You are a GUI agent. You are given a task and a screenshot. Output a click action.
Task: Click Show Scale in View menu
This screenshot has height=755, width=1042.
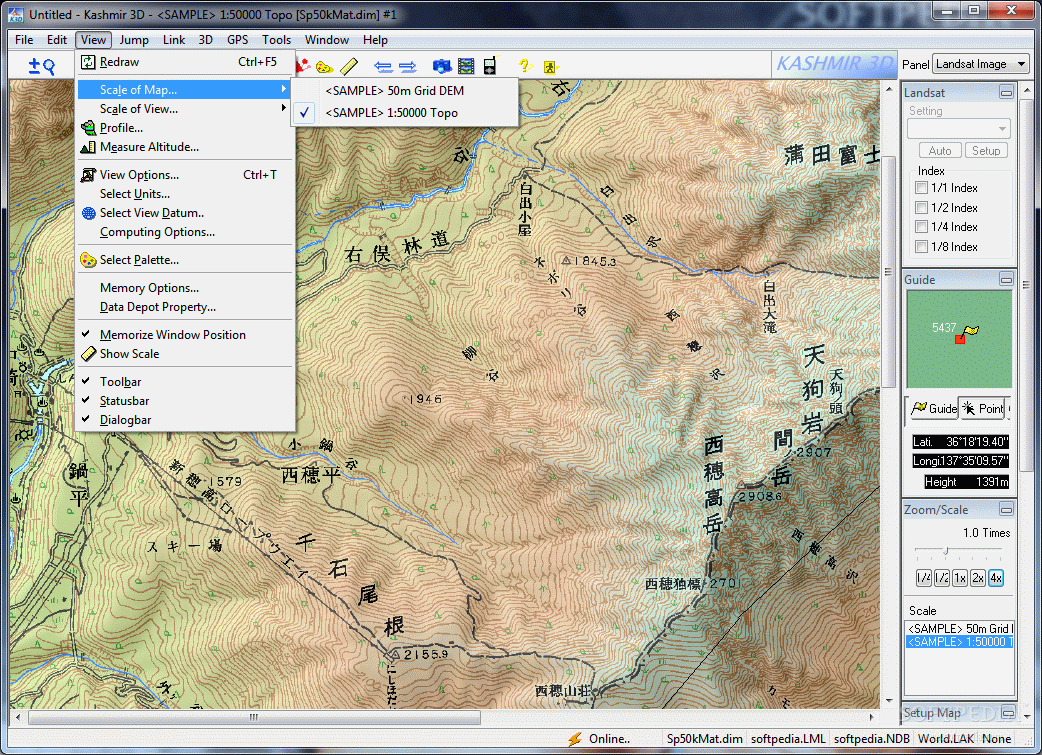pos(186,354)
